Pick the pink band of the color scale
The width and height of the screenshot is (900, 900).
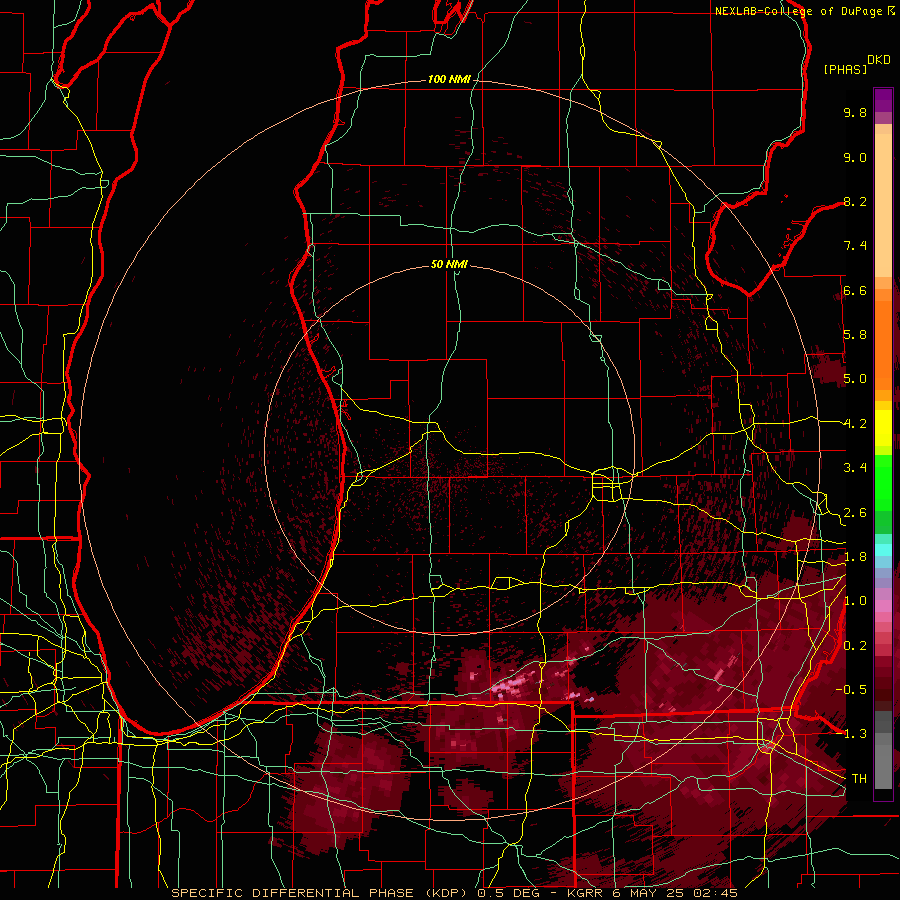click(883, 606)
